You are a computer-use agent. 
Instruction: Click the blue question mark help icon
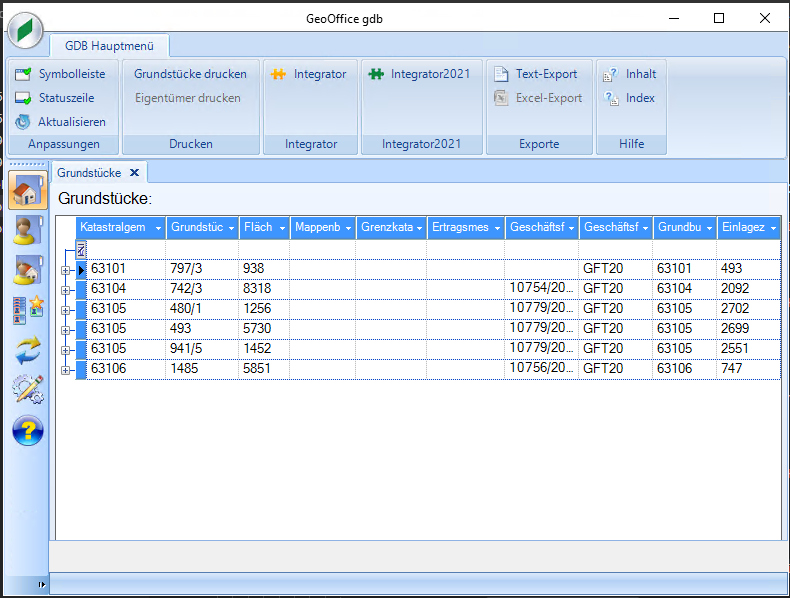(28, 431)
